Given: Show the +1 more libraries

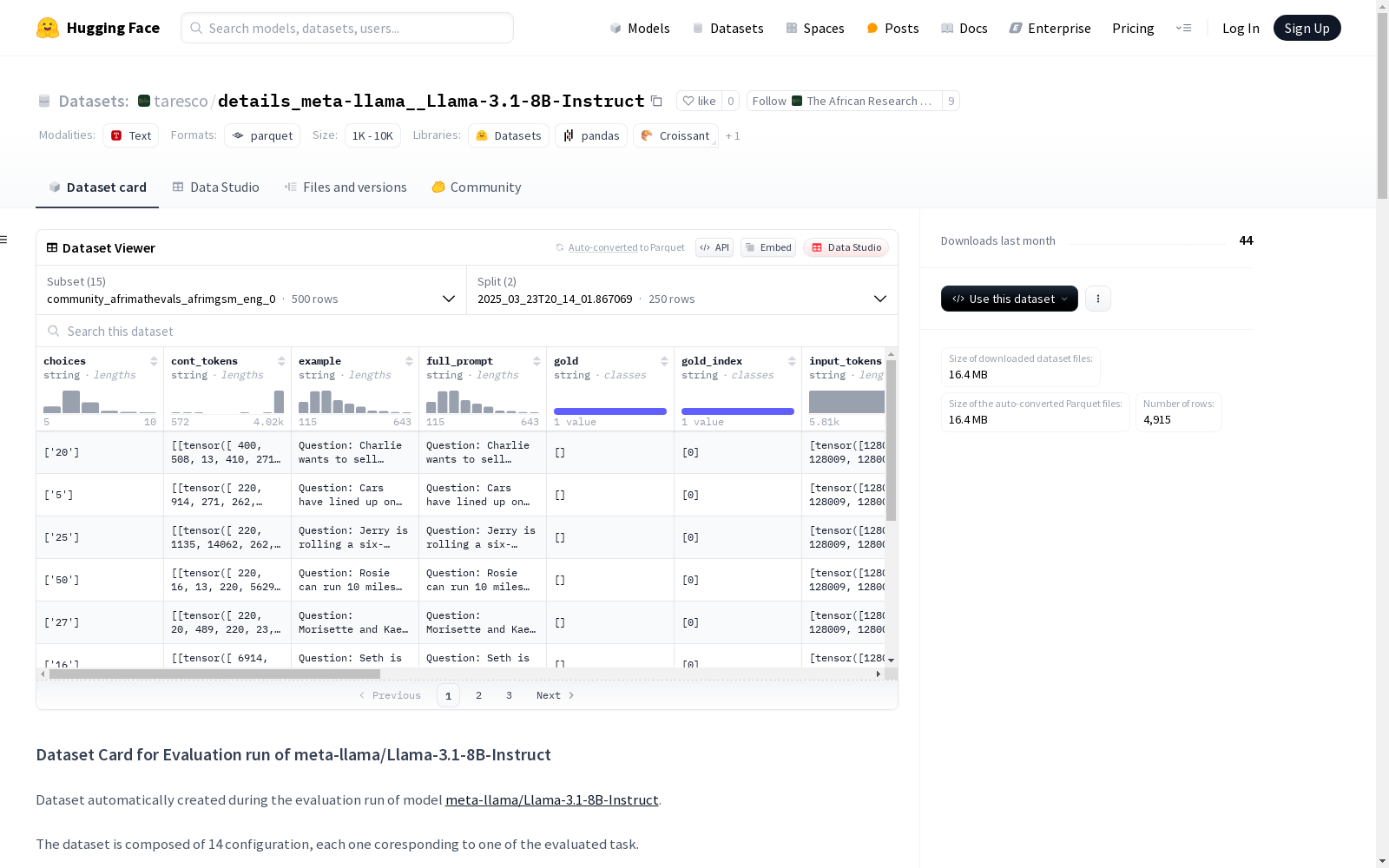Looking at the screenshot, I should click(x=733, y=135).
